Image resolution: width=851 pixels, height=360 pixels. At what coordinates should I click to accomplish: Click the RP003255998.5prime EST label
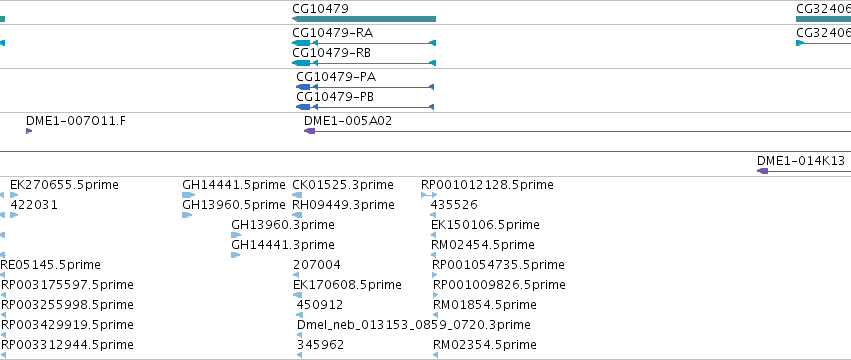click(x=67, y=305)
